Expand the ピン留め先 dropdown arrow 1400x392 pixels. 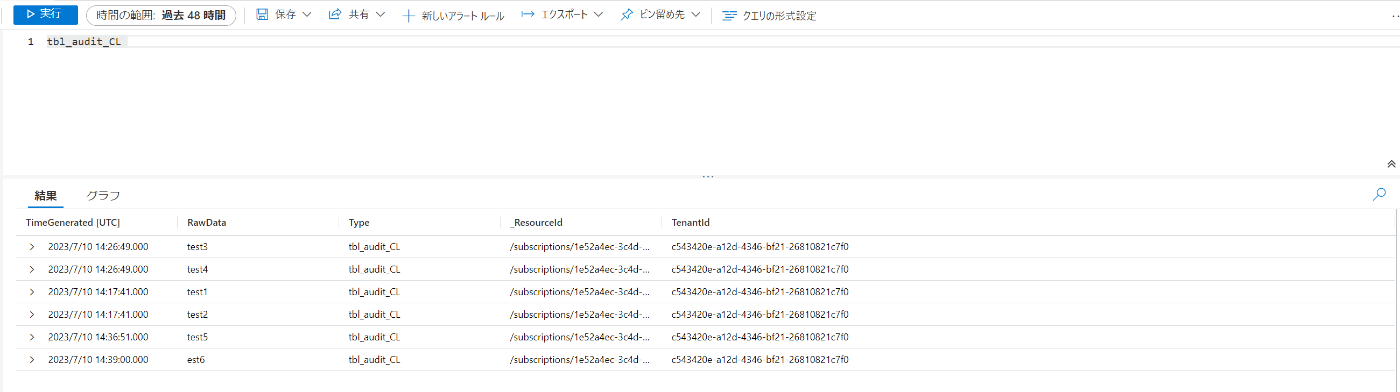pos(695,15)
